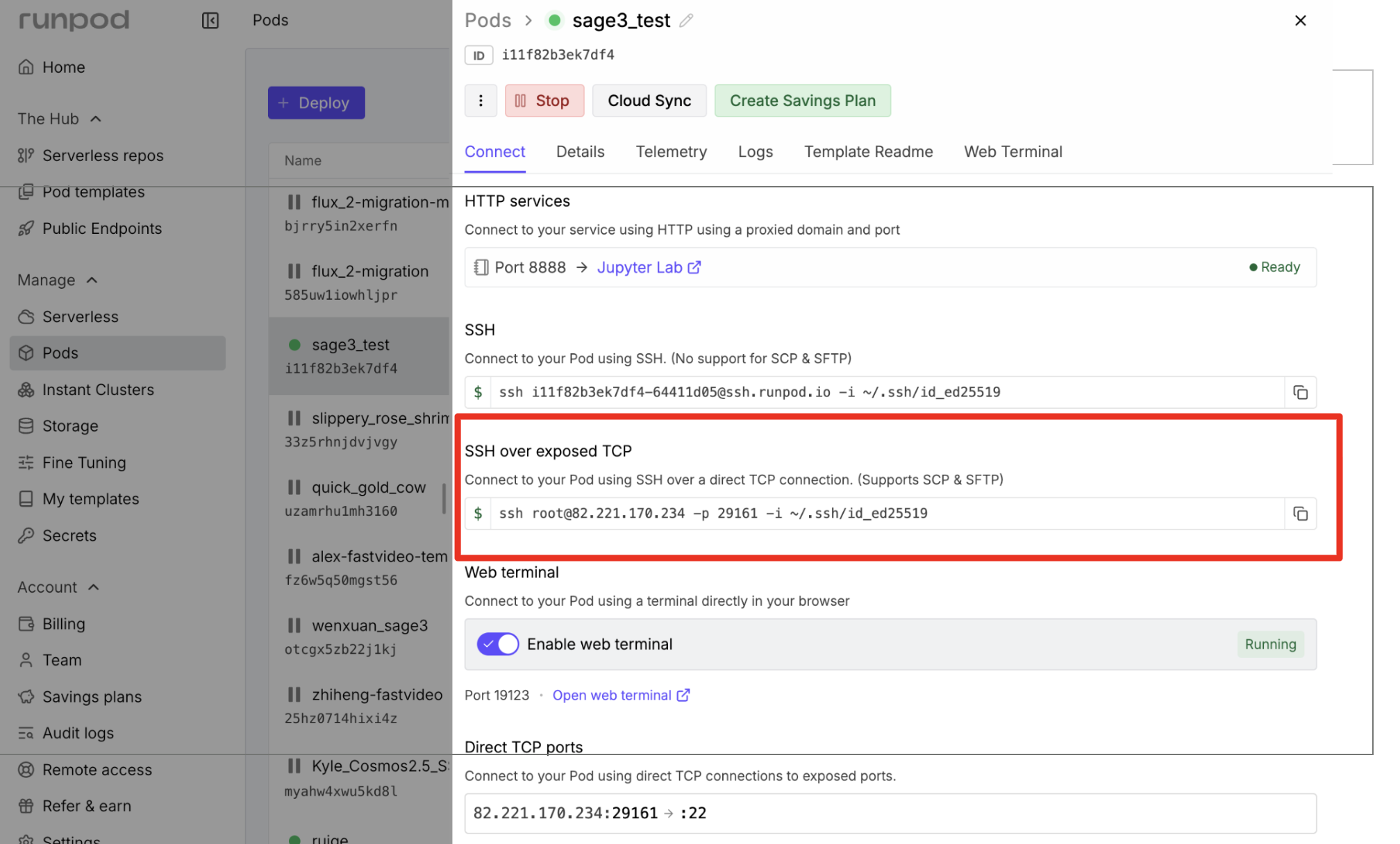
Task: Disable the web terminal toggle
Action: tap(497, 644)
